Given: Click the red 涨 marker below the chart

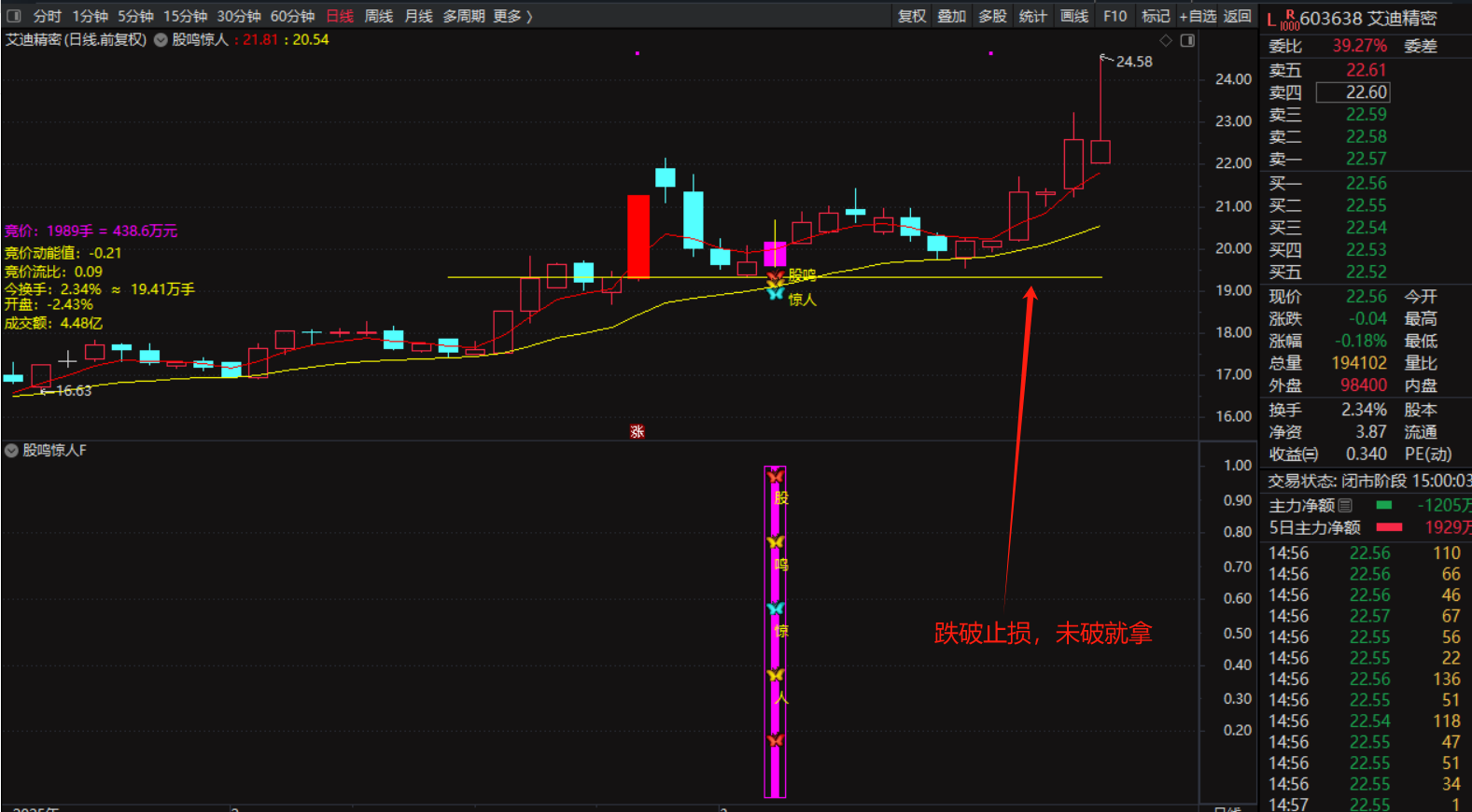Looking at the screenshot, I should [637, 431].
